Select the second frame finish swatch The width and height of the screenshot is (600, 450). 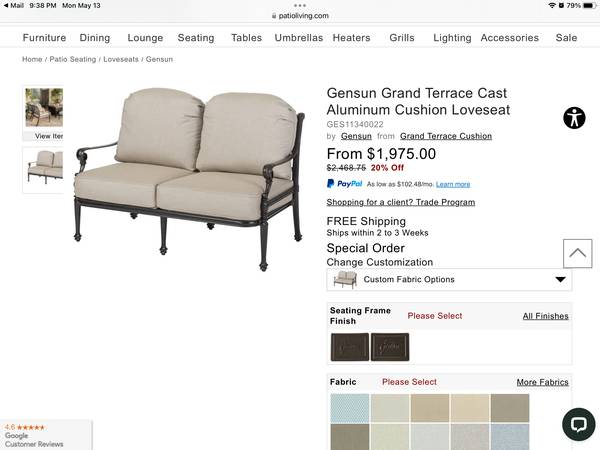click(x=390, y=347)
